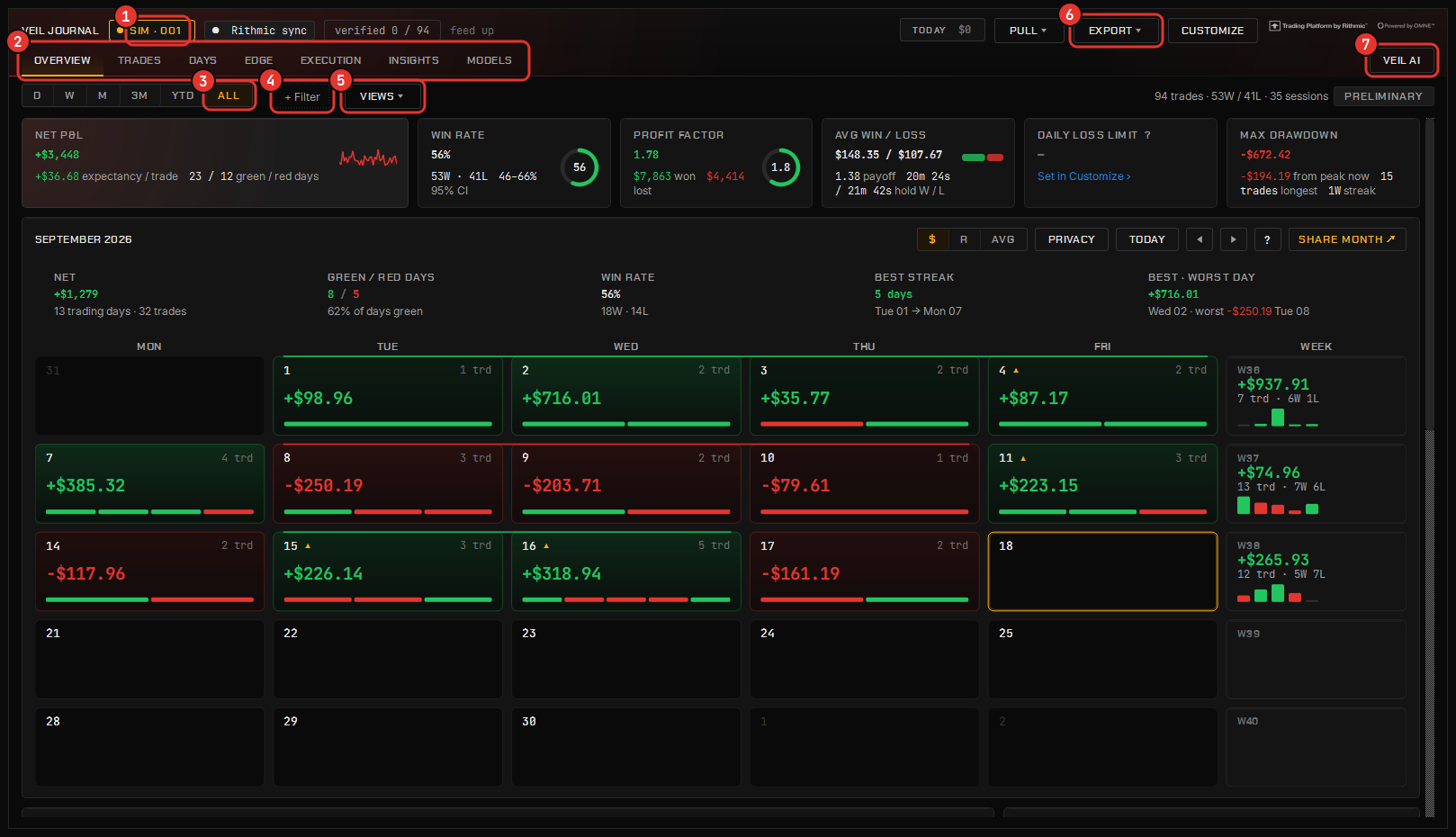The image size is (1456, 837).
Task: Click the next month arrow
Action: (1233, 239)
